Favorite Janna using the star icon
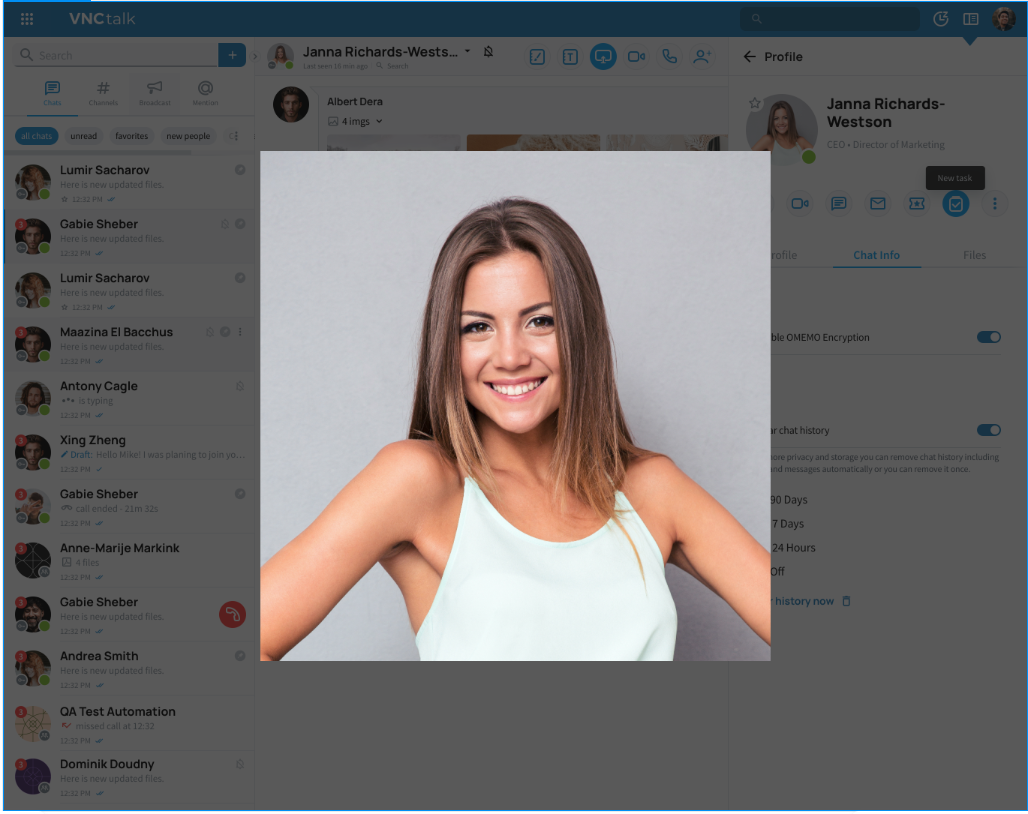Image resolution: width=1028 pixels, height=814 pixels. pos(755,103)
